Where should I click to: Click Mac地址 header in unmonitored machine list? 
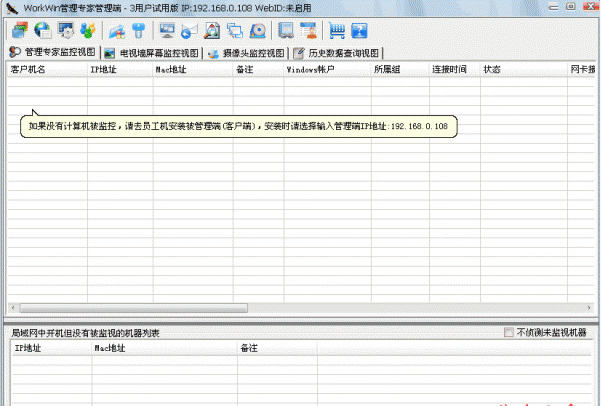(164, 348)
